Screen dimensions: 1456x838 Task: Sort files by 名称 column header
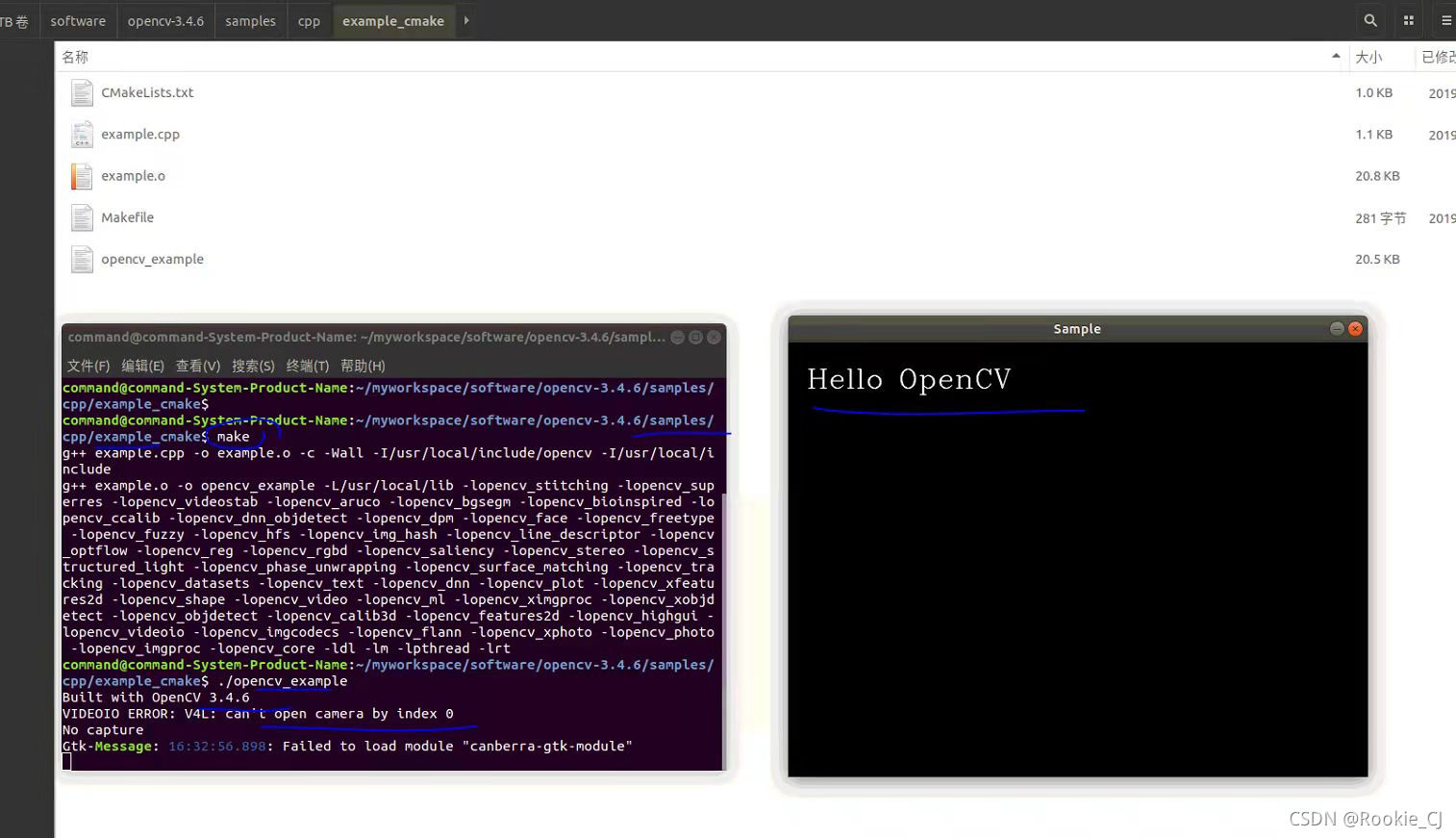pos(702,57)
